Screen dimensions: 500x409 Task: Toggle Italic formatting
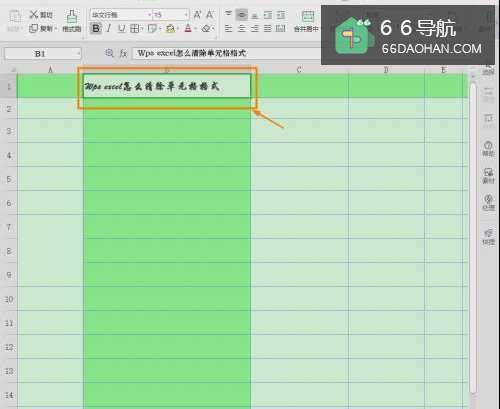109,28
